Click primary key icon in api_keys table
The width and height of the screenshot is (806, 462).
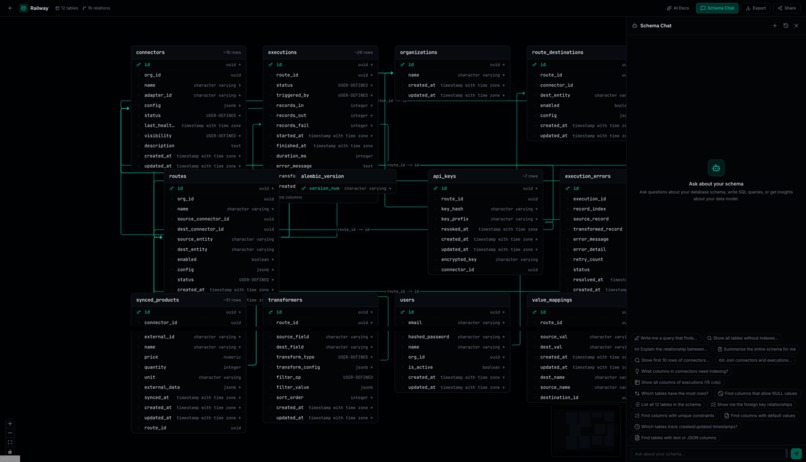[x=435, y=189]
